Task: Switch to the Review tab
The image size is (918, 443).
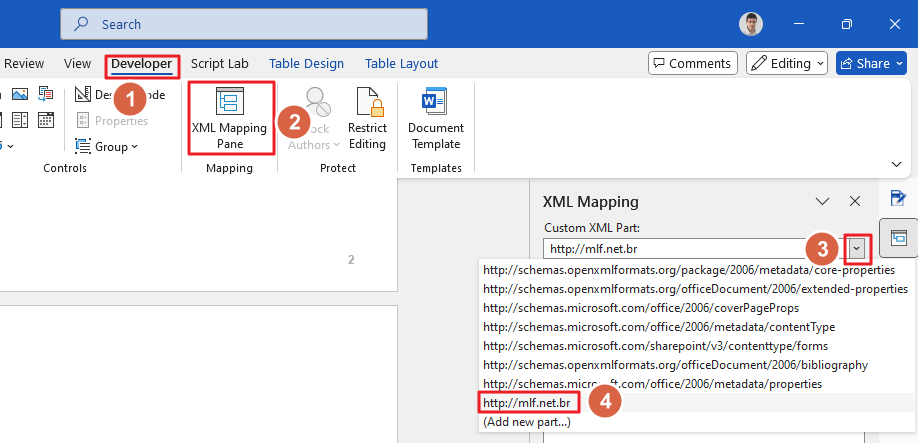Action: [24, 64]
